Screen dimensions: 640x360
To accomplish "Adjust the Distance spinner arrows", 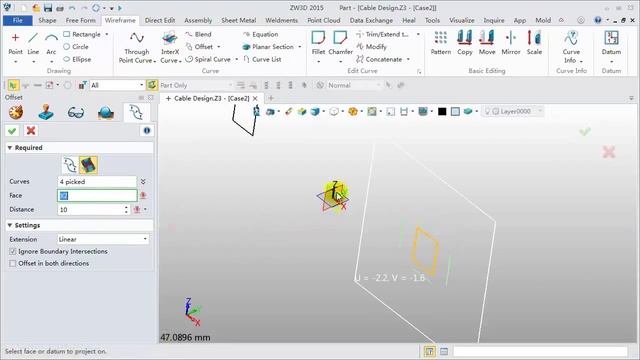I will pos(126,209).
